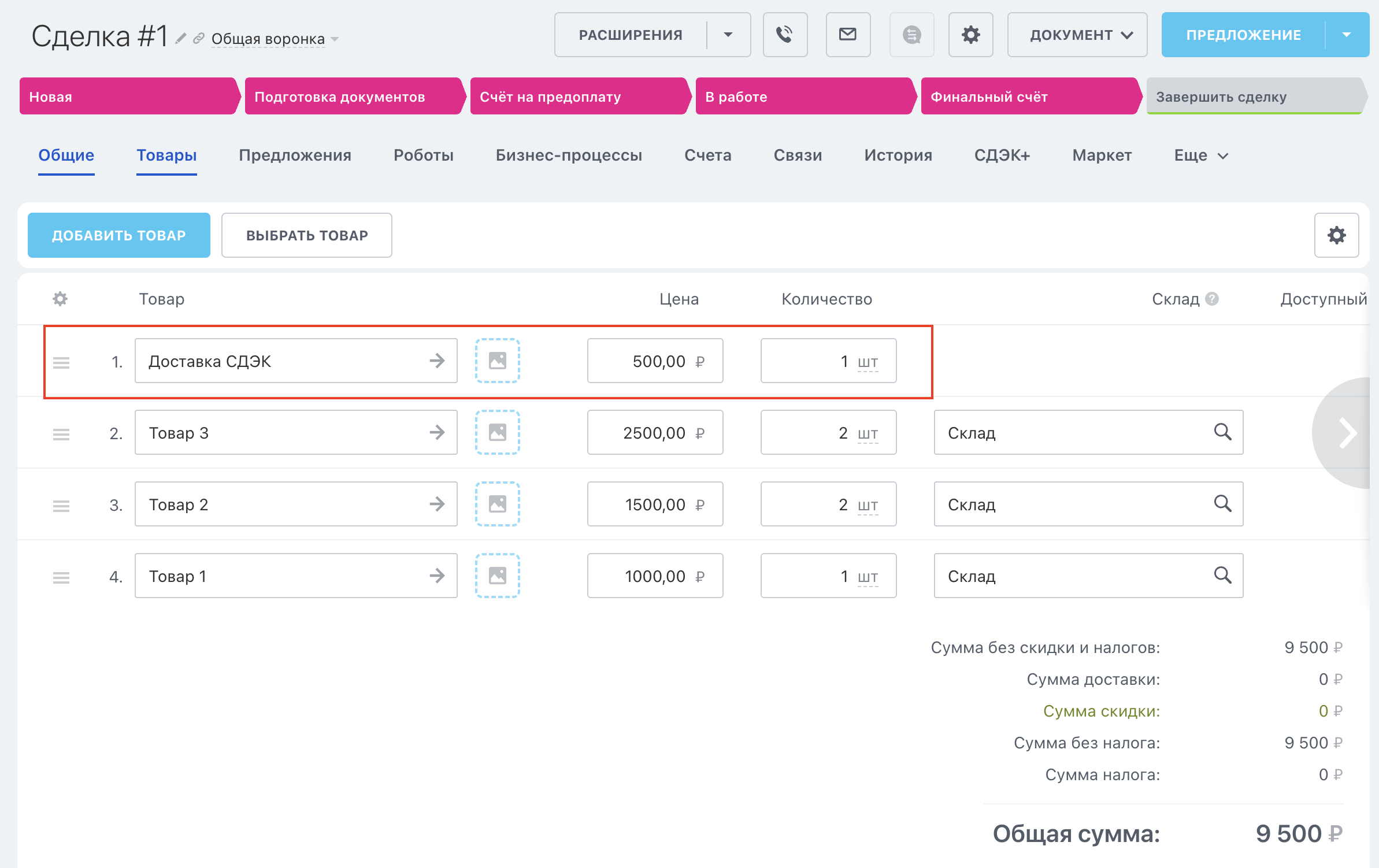
Task: Click search icon in Товар 2 warehouse field
Action: point(1222,504)
